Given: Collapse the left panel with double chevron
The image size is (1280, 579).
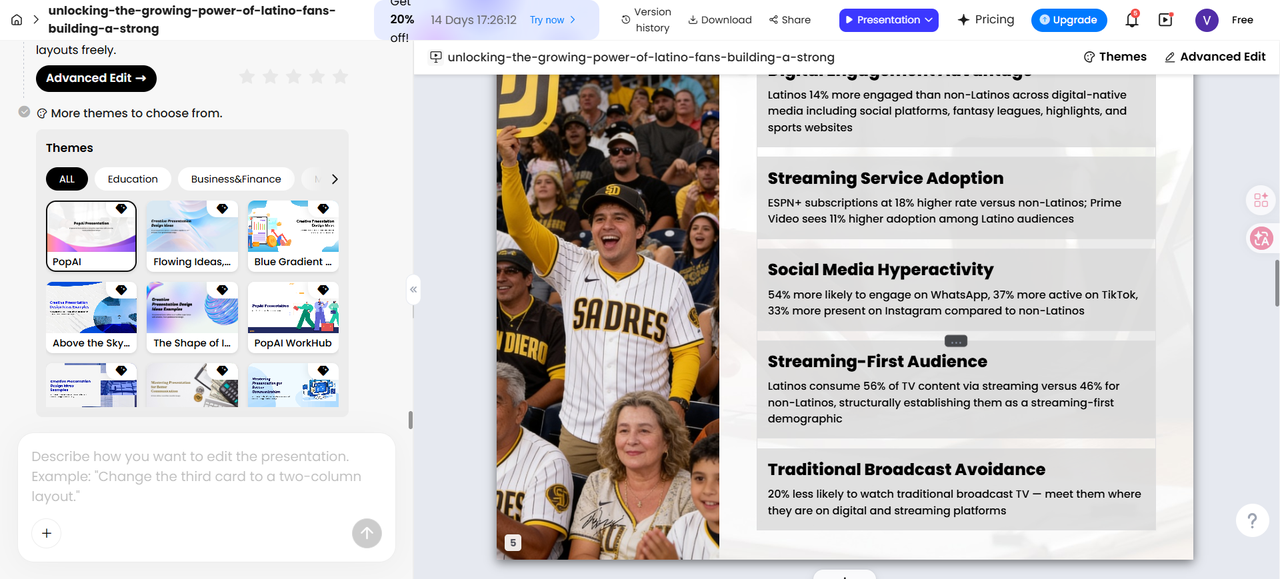Looking at the screenshot, I should click(x=413, y=289).
